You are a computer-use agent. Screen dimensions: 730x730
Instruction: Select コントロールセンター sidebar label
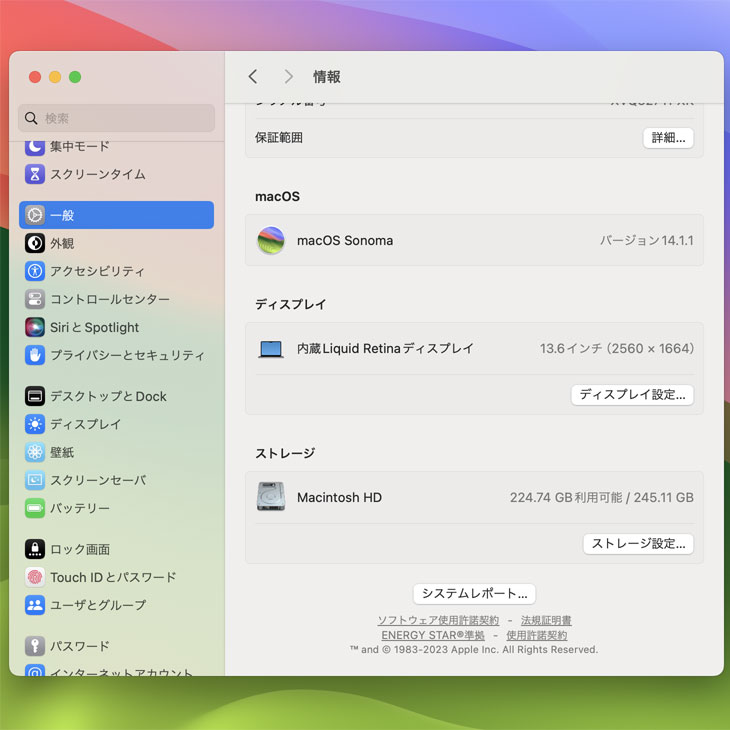(x=110, y=299)
